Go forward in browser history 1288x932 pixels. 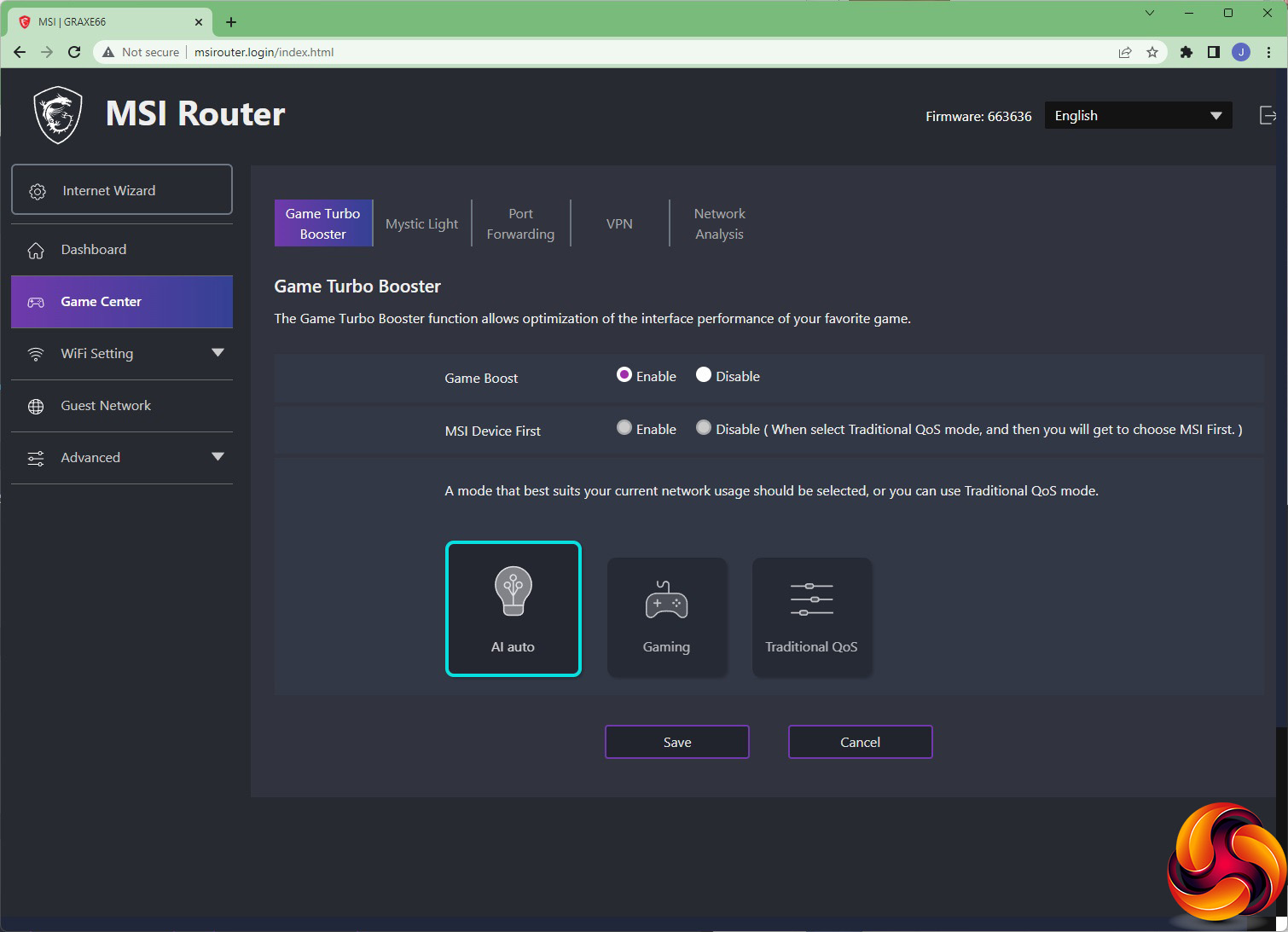click(47, 52)
